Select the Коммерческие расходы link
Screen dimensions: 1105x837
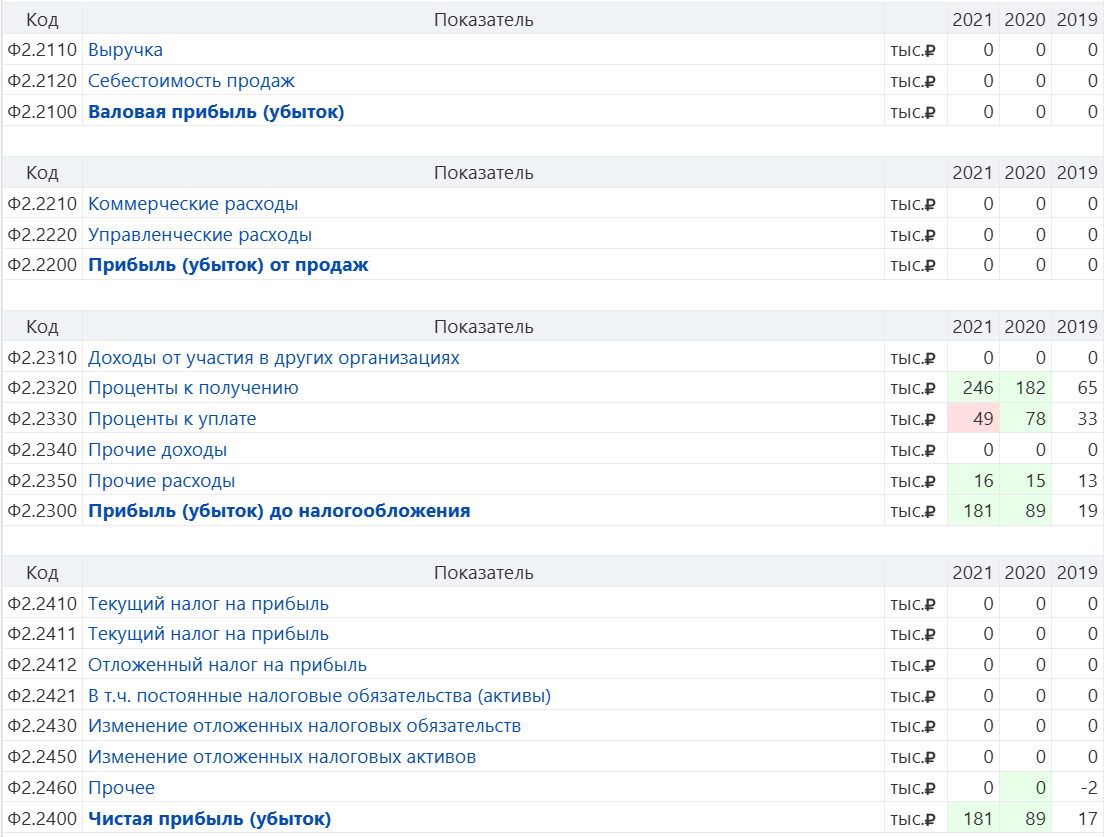(x=193, y=204)
